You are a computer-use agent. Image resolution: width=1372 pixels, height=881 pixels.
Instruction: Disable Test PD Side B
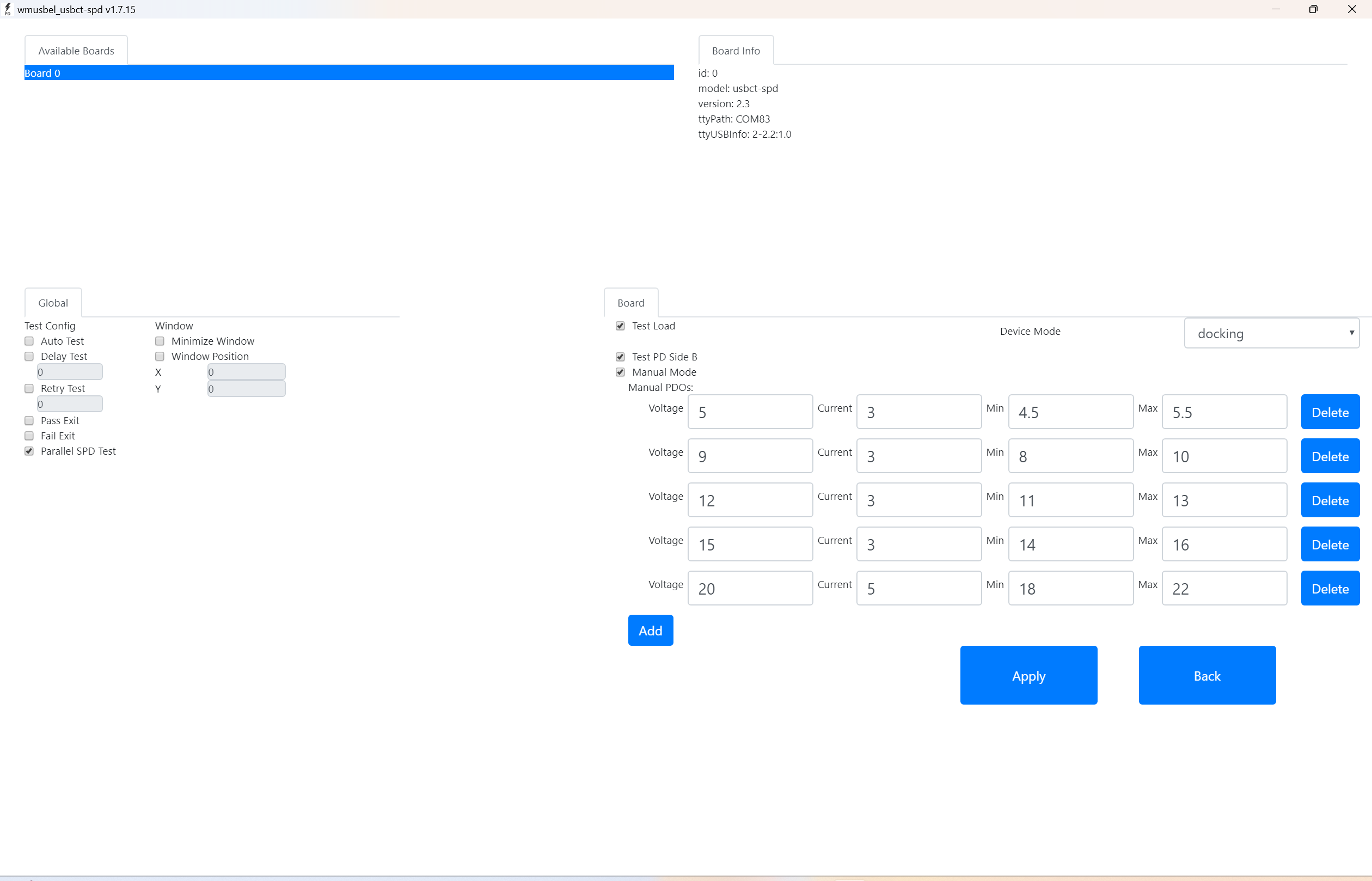[x=621, y=357]
